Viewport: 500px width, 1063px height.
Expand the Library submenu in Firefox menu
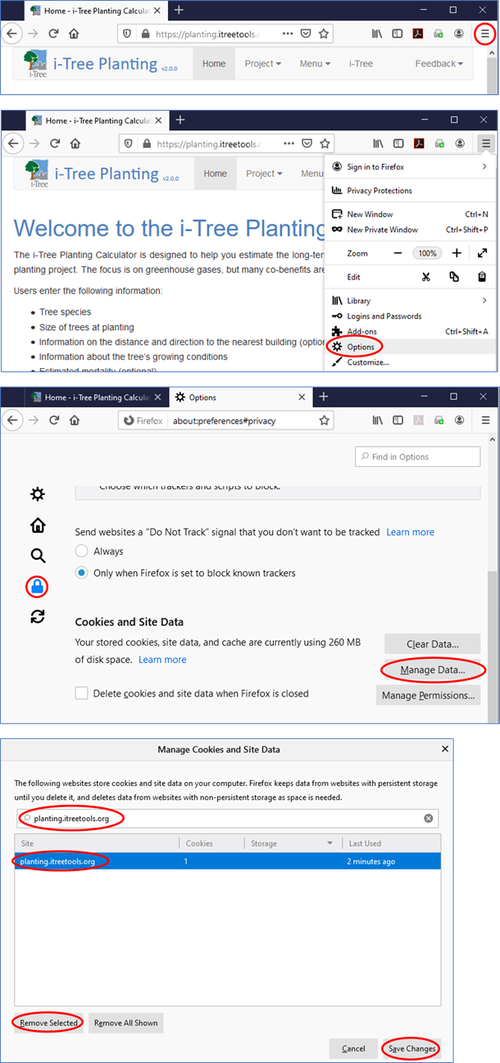(484, 300)
